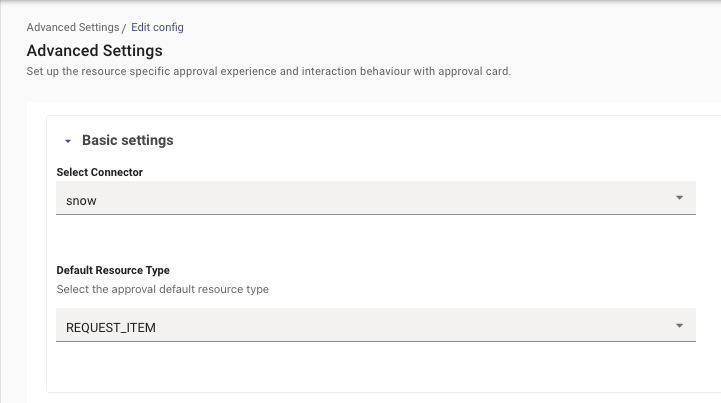The height and width of the screenshot is (403, 721).
Task: Click the description text about approval experience
Action: click(269, 71)
